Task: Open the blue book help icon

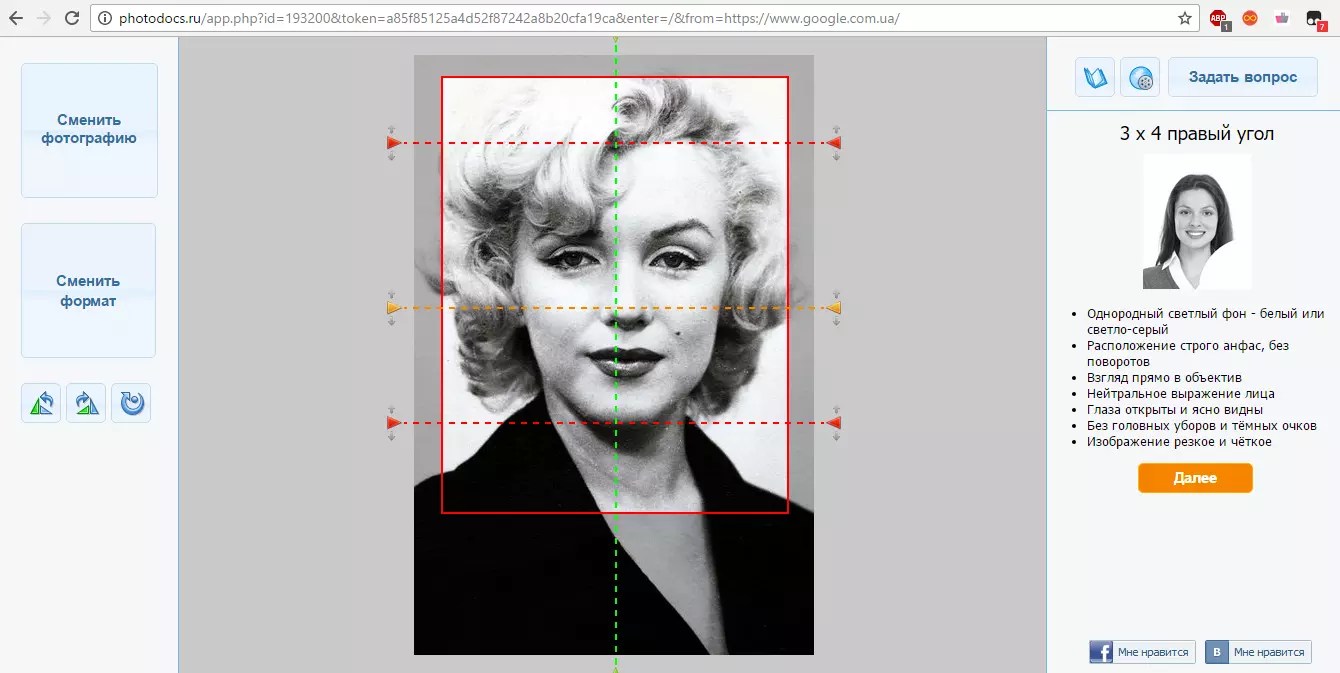Action: (1095, 77)
